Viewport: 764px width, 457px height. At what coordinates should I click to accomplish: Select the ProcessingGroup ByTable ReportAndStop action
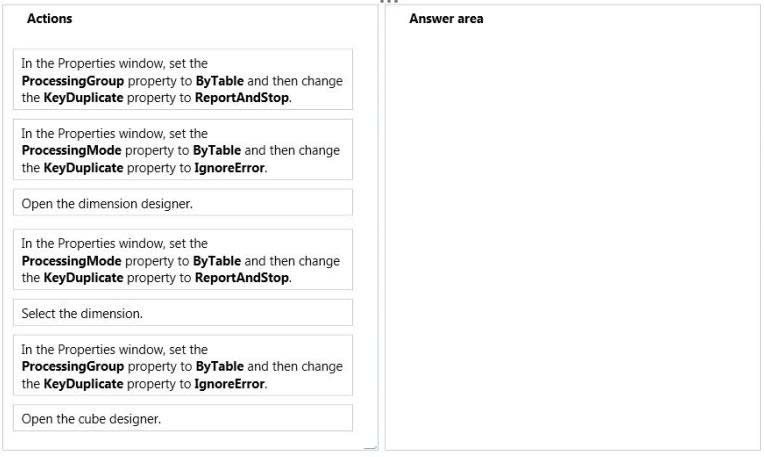[184, 80]
